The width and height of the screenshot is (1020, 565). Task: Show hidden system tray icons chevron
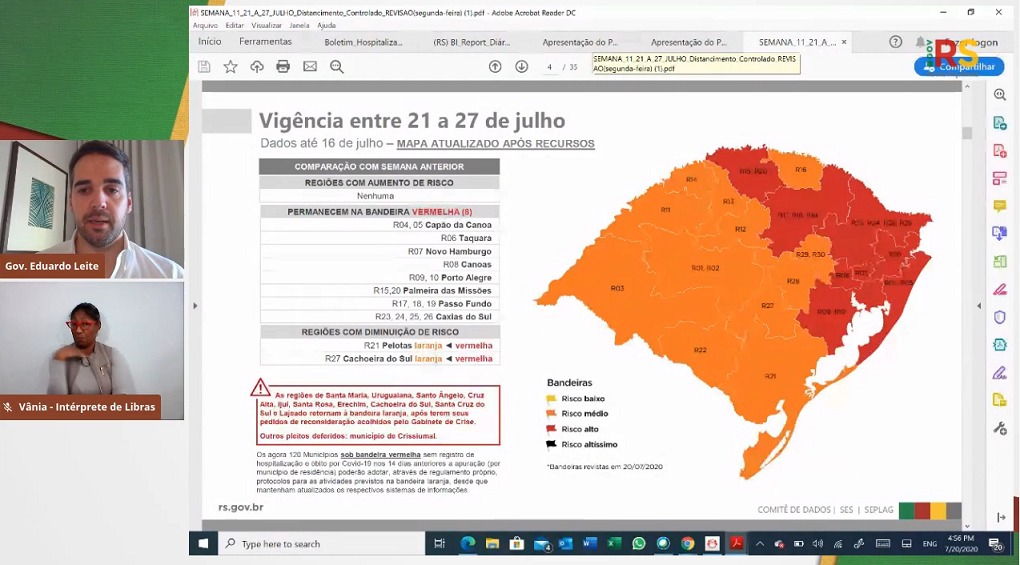(x=759, y=544)
